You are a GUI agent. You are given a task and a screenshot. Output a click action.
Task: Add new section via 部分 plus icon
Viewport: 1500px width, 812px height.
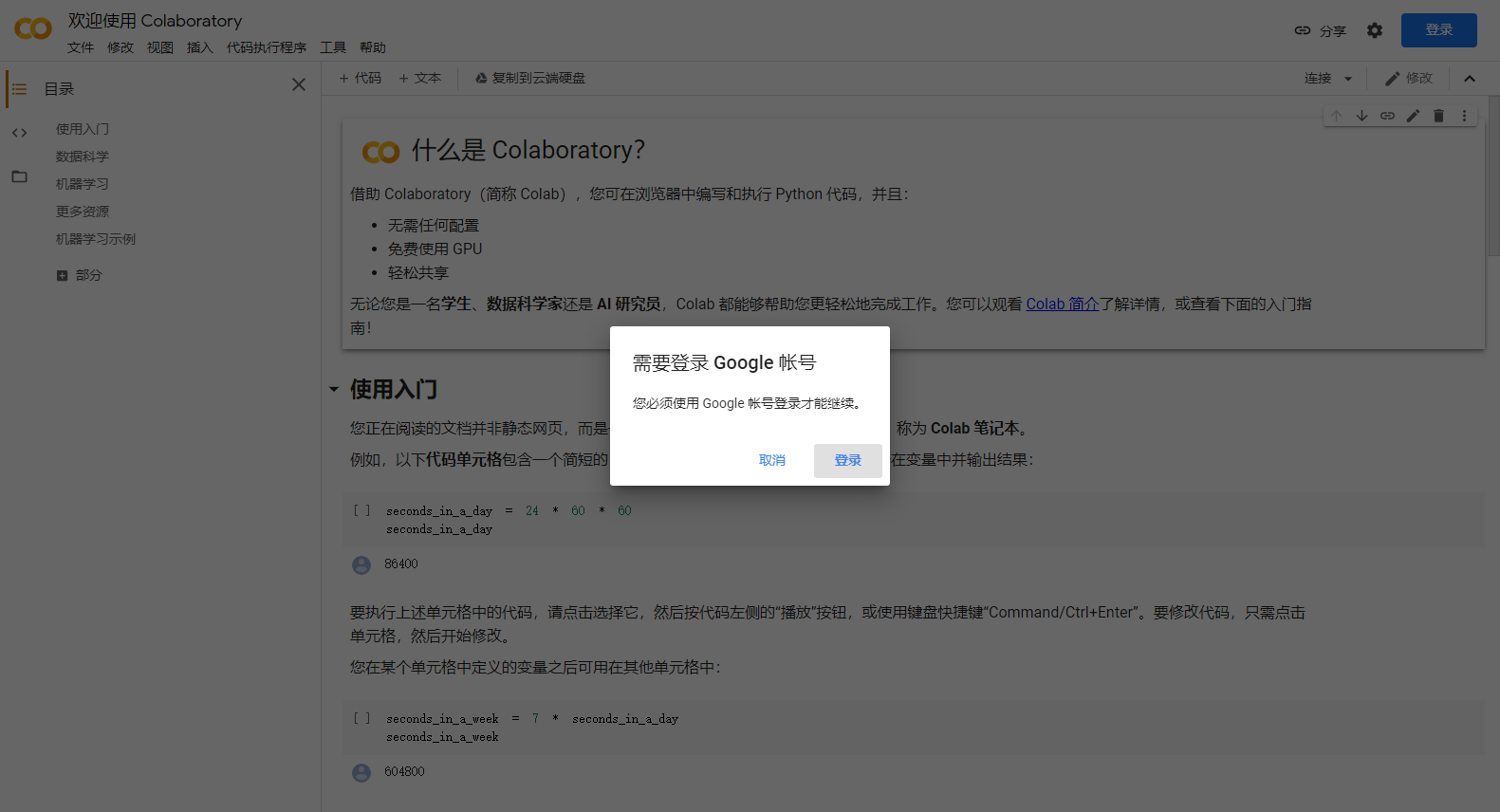(x=62, y=275)
